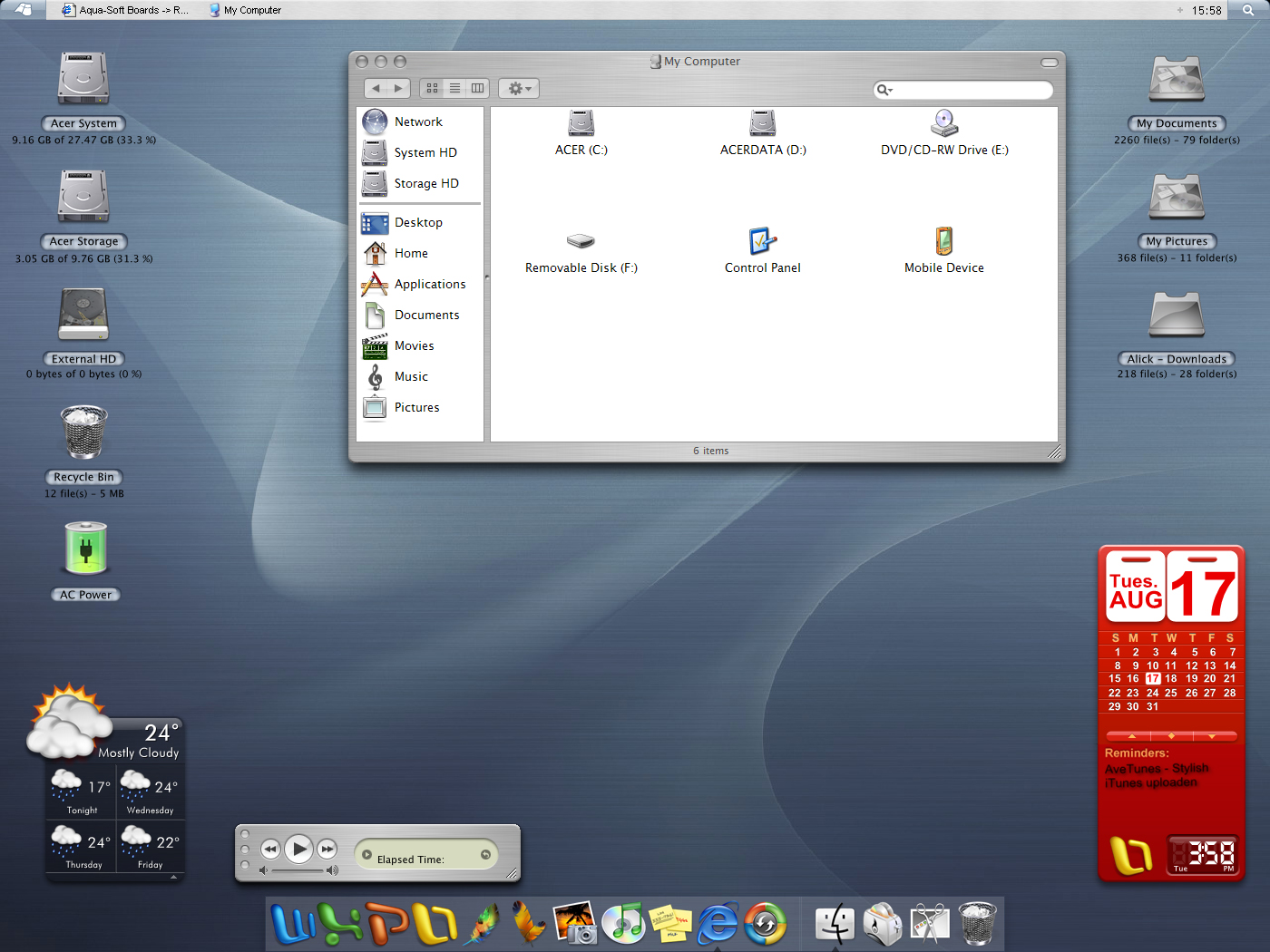Click the repeat arrow icon in player display
Image resolution: width=1270 pixels, height=952 pixels.
(x=485, y=854)
